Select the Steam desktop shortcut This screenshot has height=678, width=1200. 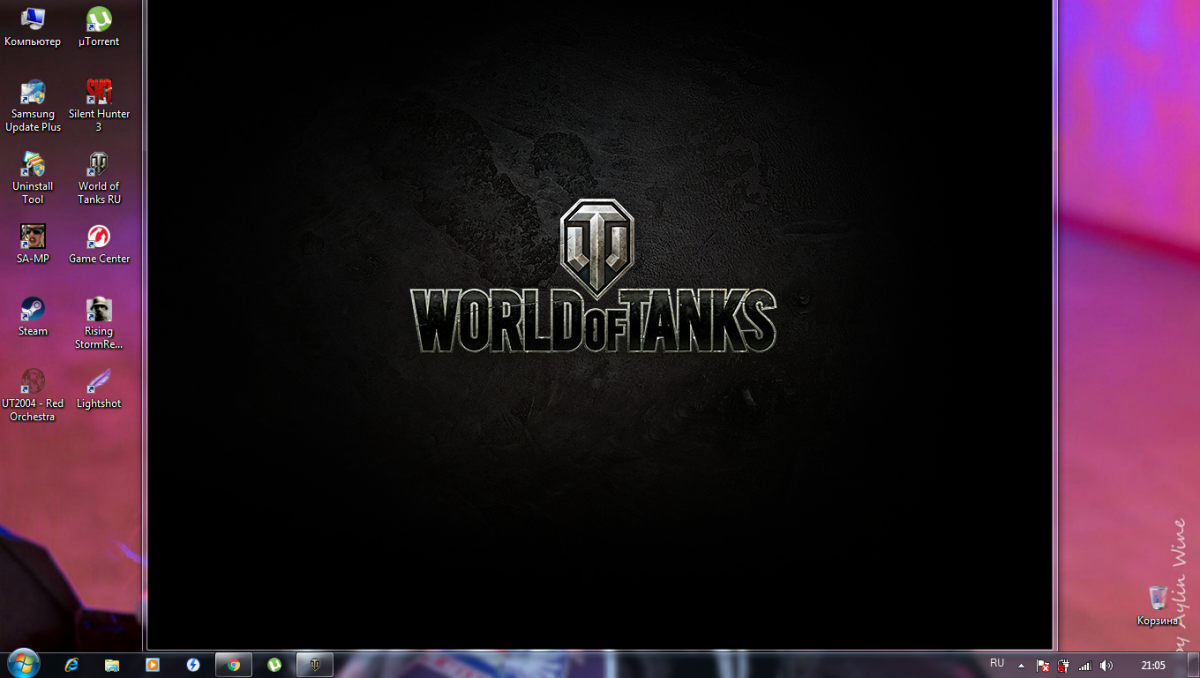pyautogui.click(x=32, y=317)
